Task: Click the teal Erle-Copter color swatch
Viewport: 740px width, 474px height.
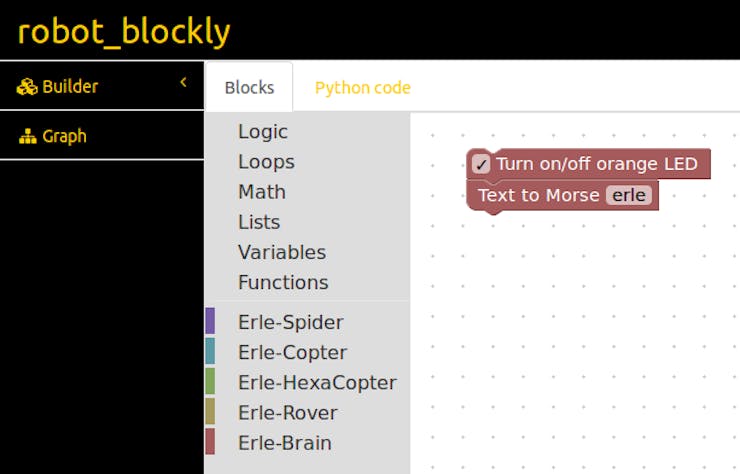Action: [210, 351]
